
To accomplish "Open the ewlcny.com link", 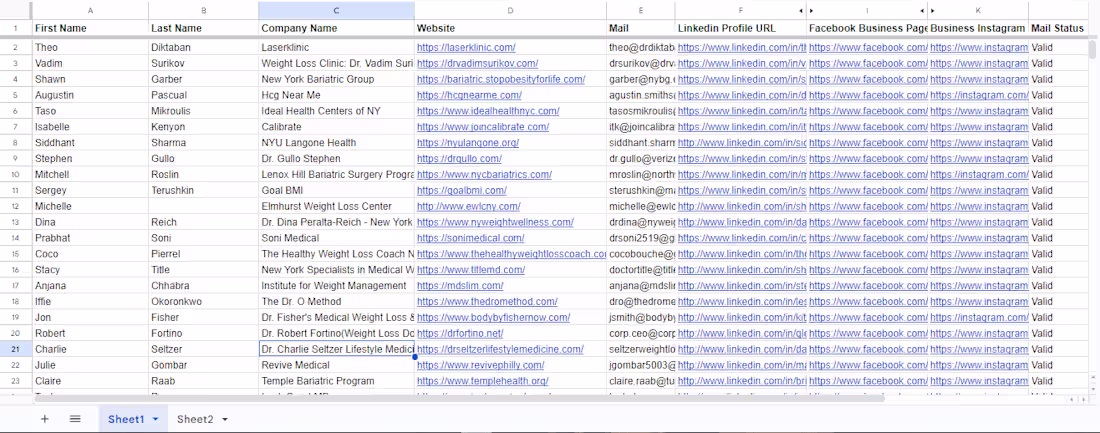I will [469, 206].
